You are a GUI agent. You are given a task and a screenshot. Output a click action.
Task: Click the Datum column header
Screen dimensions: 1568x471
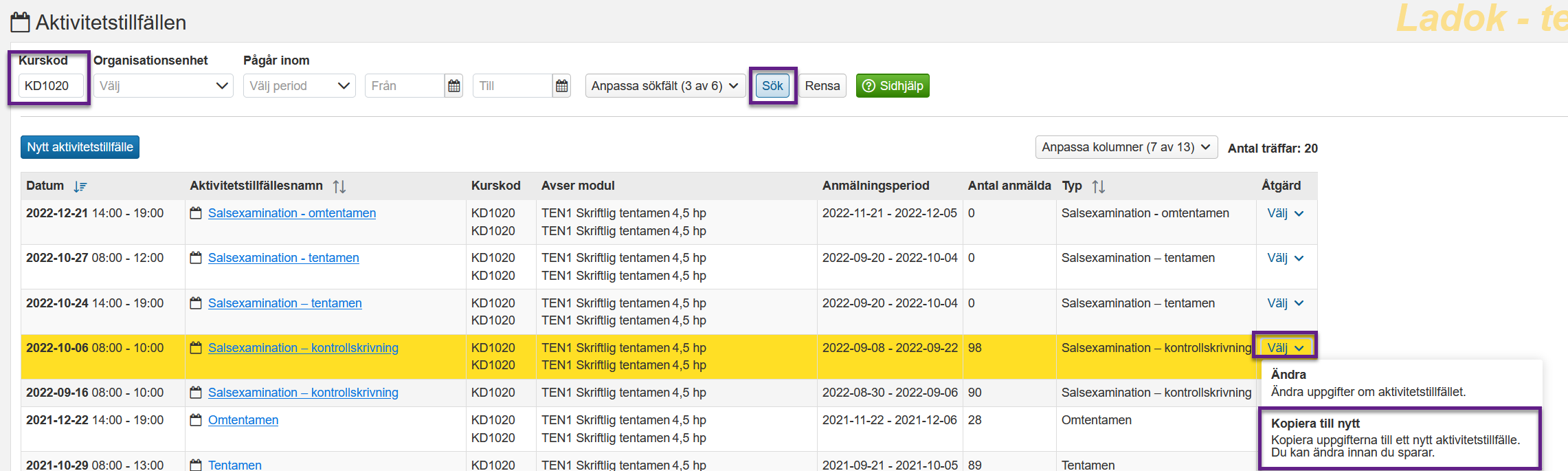tap(45, 186)
